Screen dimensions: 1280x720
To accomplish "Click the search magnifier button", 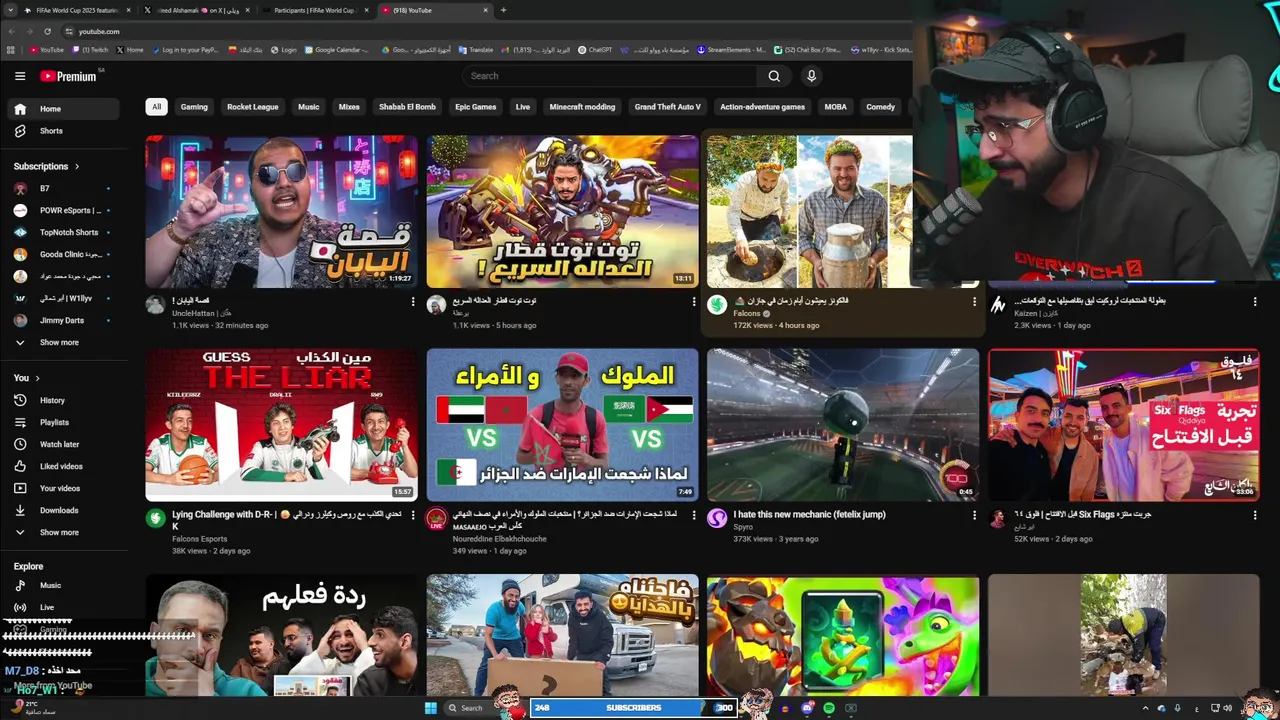I will 774,76.
